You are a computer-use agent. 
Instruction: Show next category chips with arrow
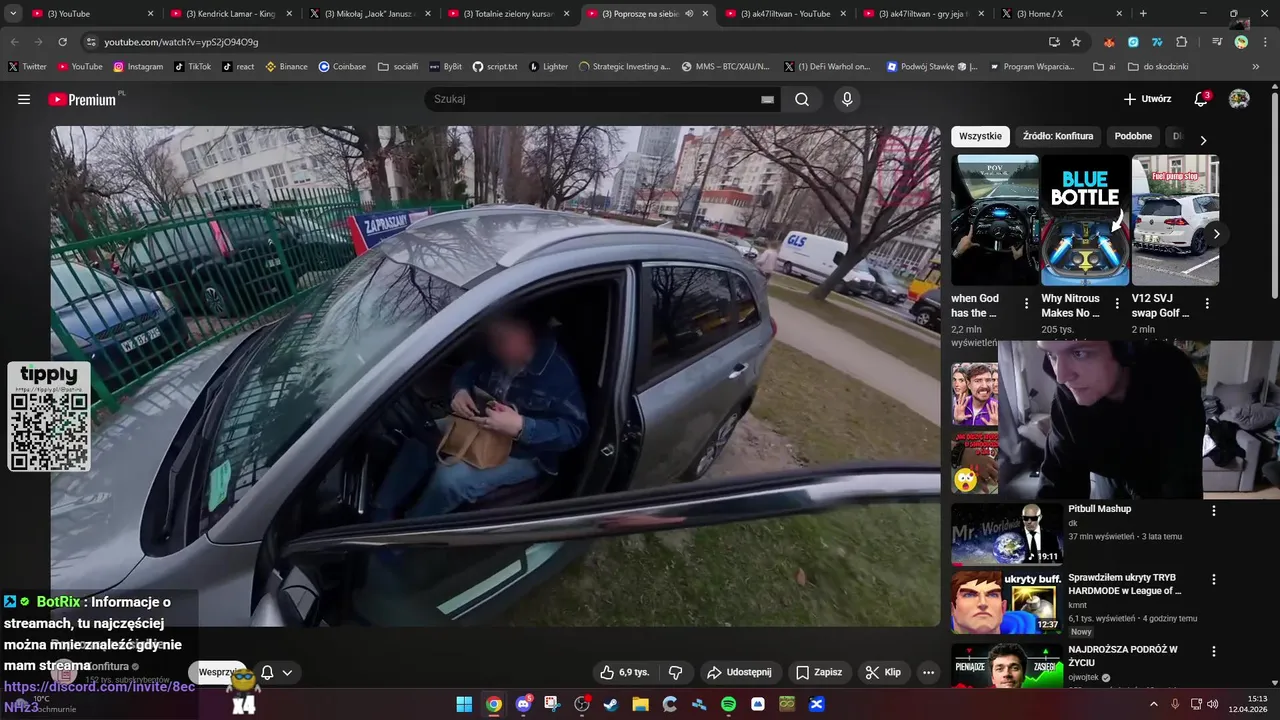[1203, 140]
